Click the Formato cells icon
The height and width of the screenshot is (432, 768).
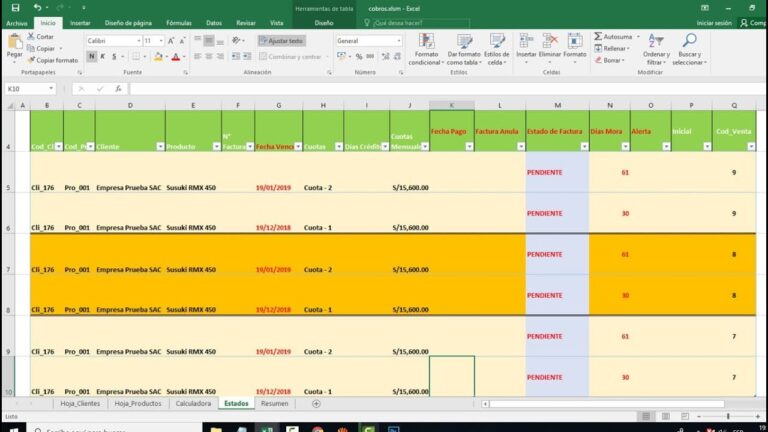tap(575, 41)
